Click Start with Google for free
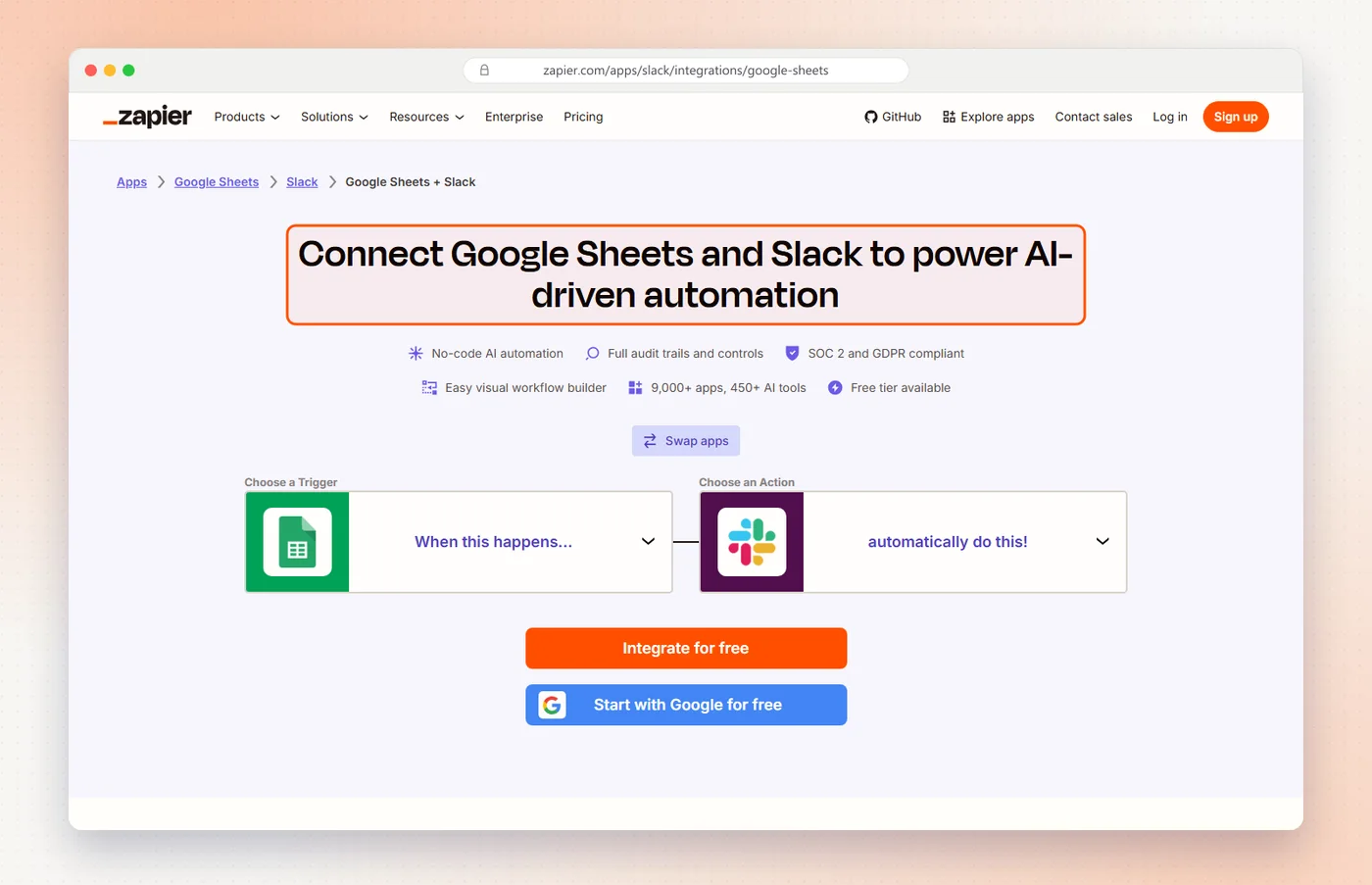Image resolution: width=1372 pixels, height=885 pixels. [686, 705]
